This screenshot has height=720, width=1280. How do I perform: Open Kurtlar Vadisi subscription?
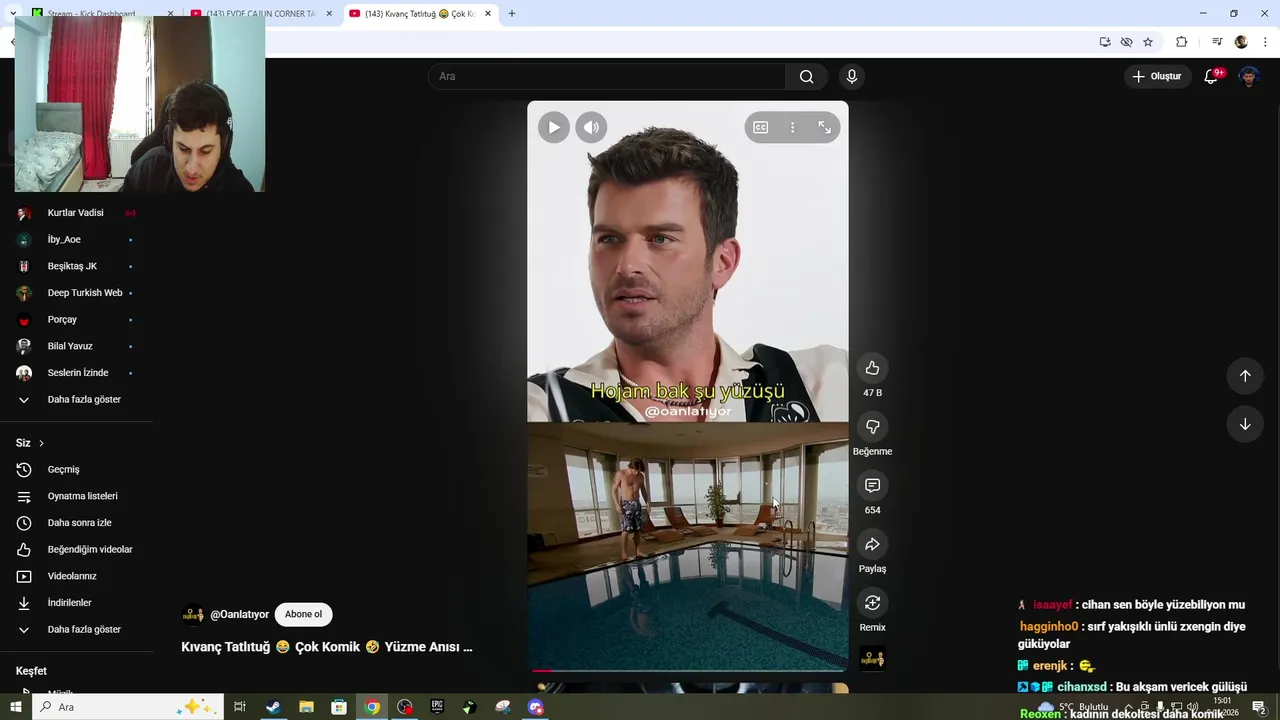coord(76,213)
